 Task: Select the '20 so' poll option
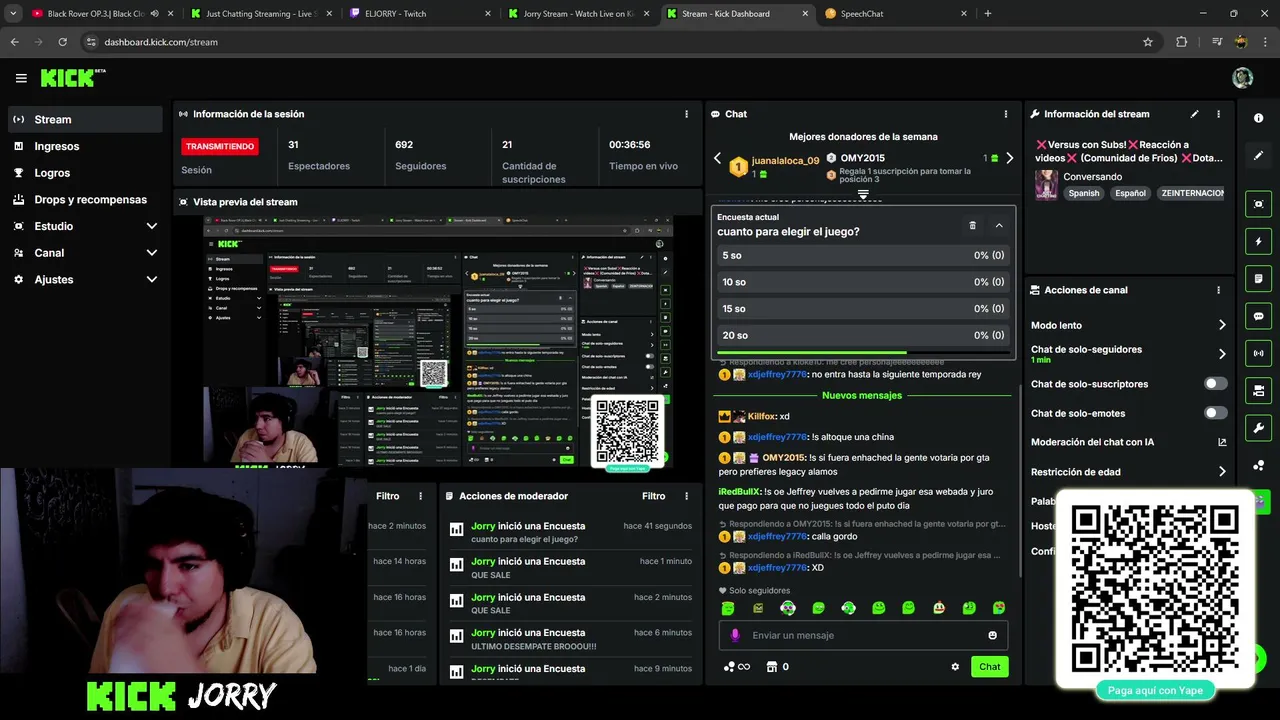click(863, 335)
